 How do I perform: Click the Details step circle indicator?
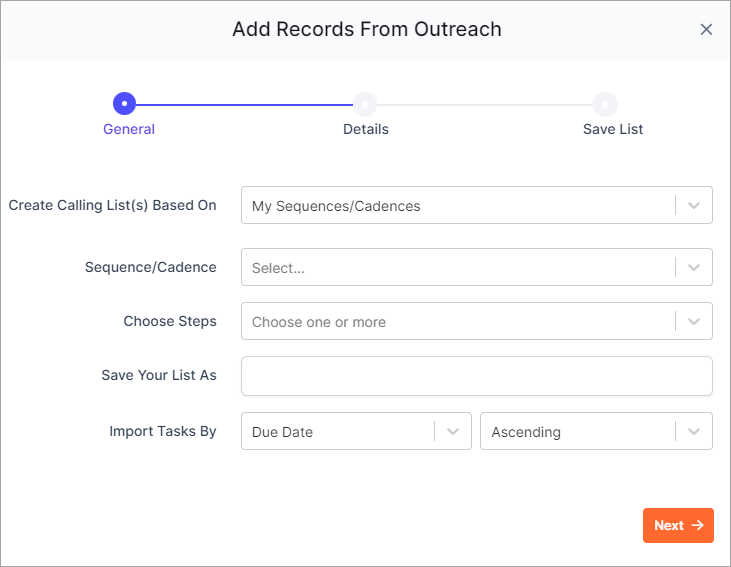tap(365, 104)
